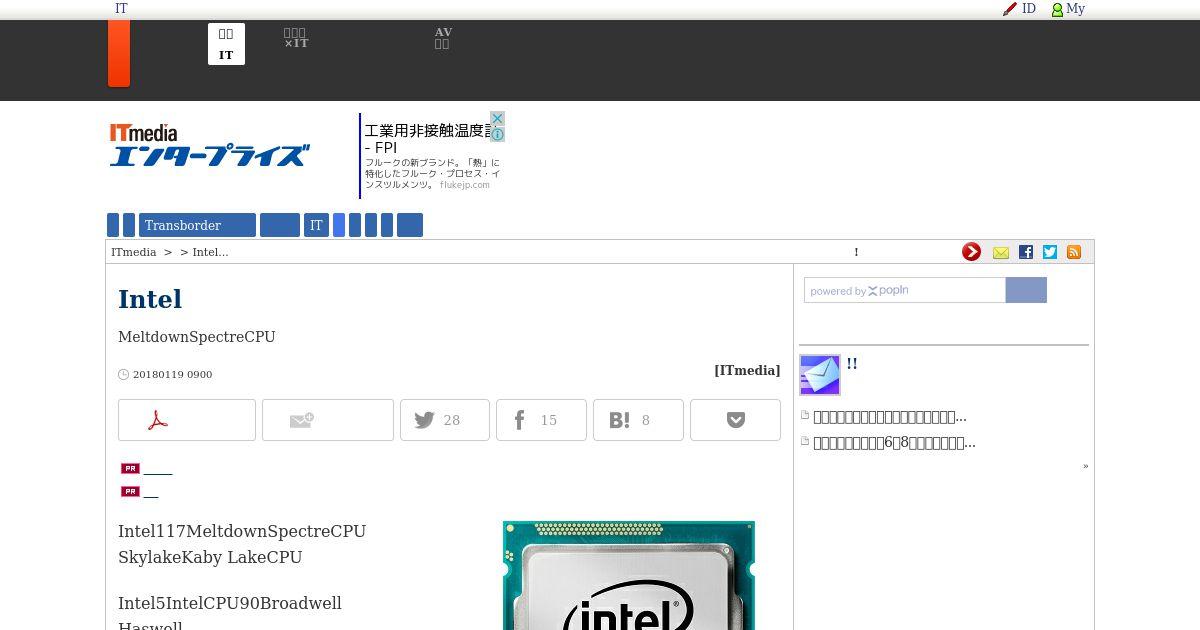Screen dimensions: 1200x630
Task: Click the ad info (i) icon
Action: pyautogui.click(x=497, y=134)
